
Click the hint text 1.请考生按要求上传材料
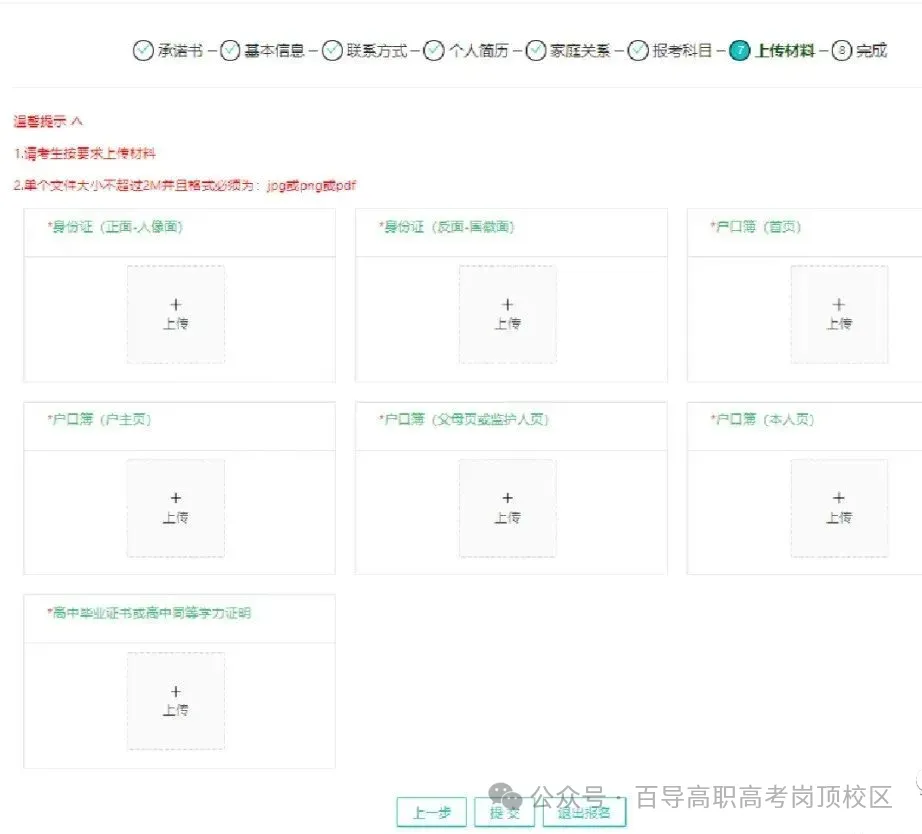pos(85,154)
